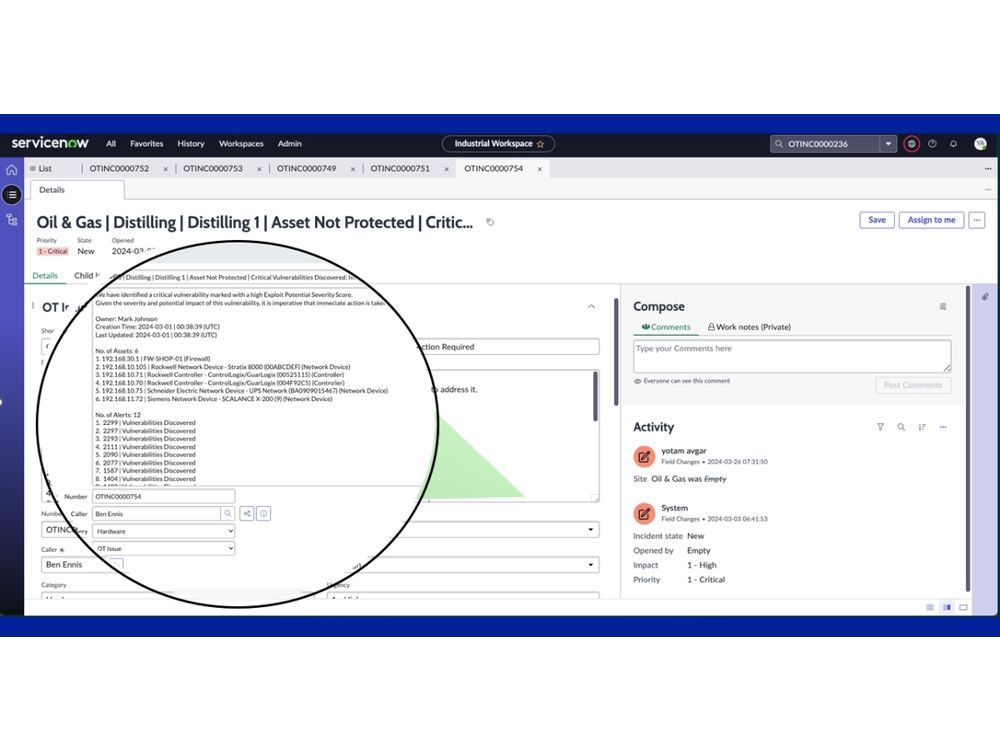
Task: Click the Assign to me button
Action: (931, 220)
